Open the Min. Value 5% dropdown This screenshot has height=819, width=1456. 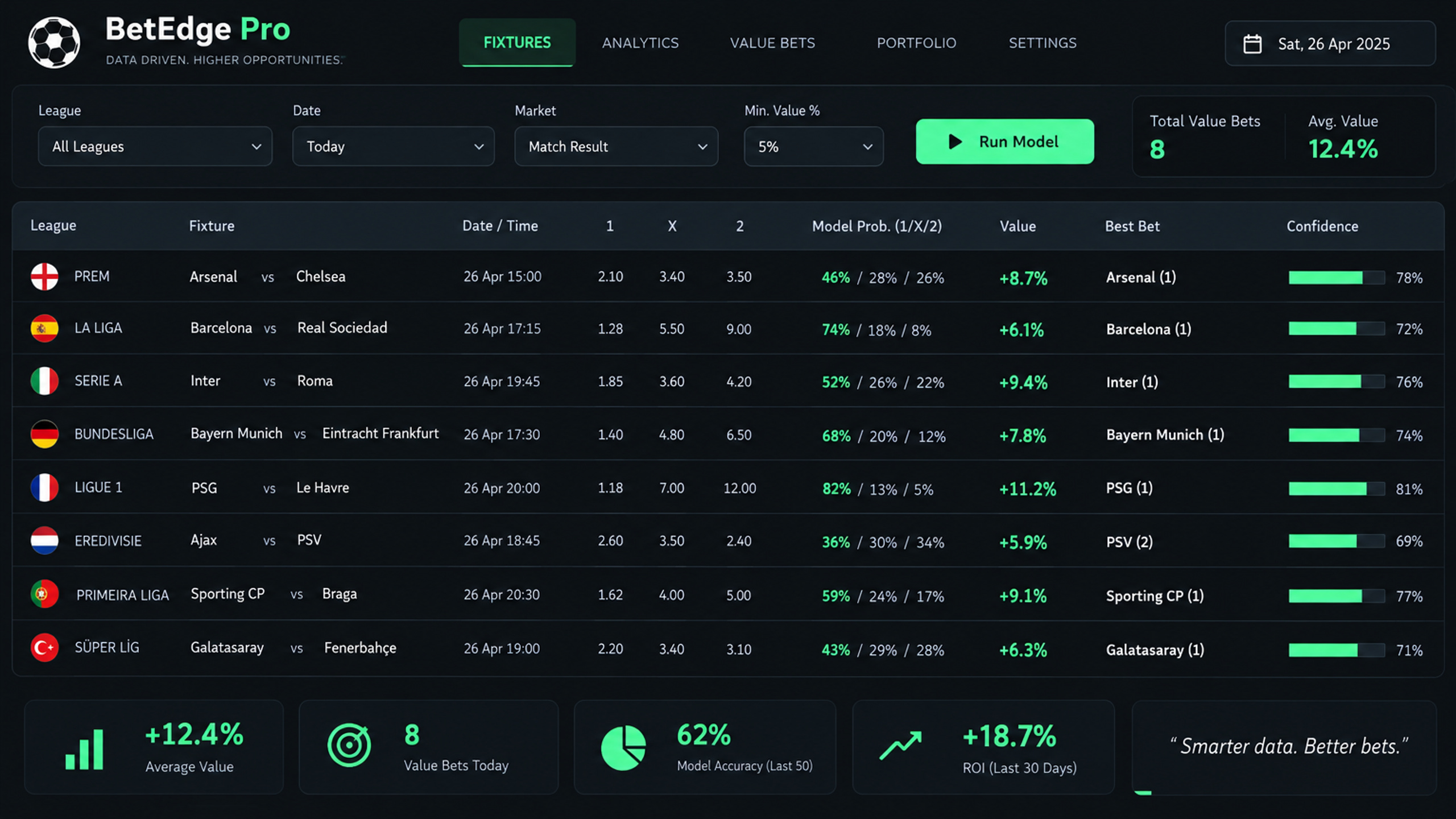[813, 146]
